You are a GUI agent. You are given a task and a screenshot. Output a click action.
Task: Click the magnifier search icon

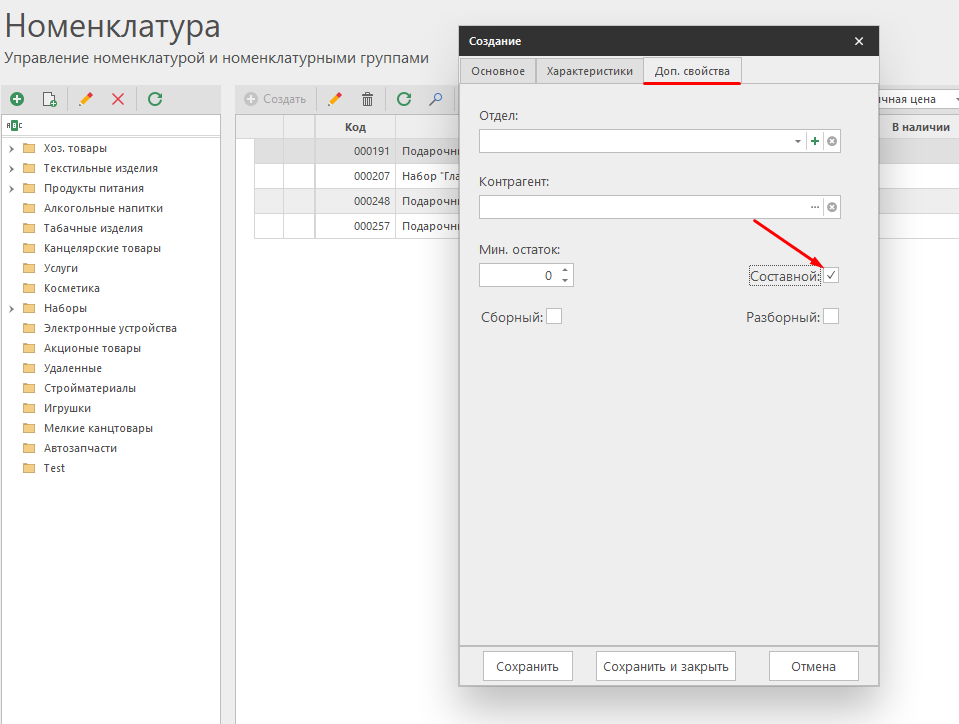coord(436,99)
